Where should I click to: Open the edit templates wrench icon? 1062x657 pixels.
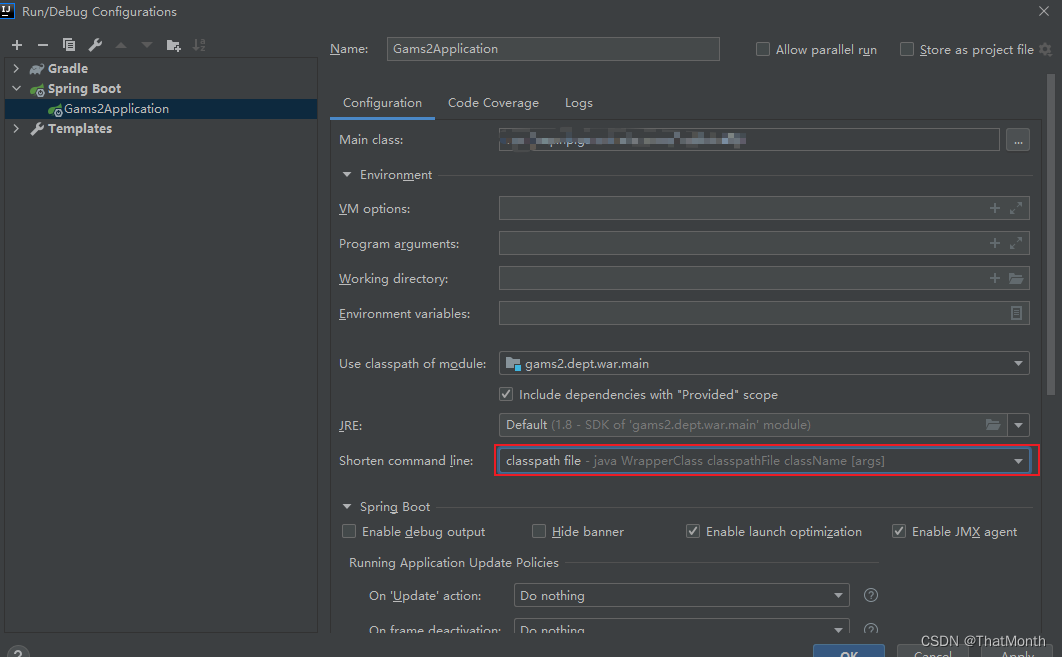(95, 45)
